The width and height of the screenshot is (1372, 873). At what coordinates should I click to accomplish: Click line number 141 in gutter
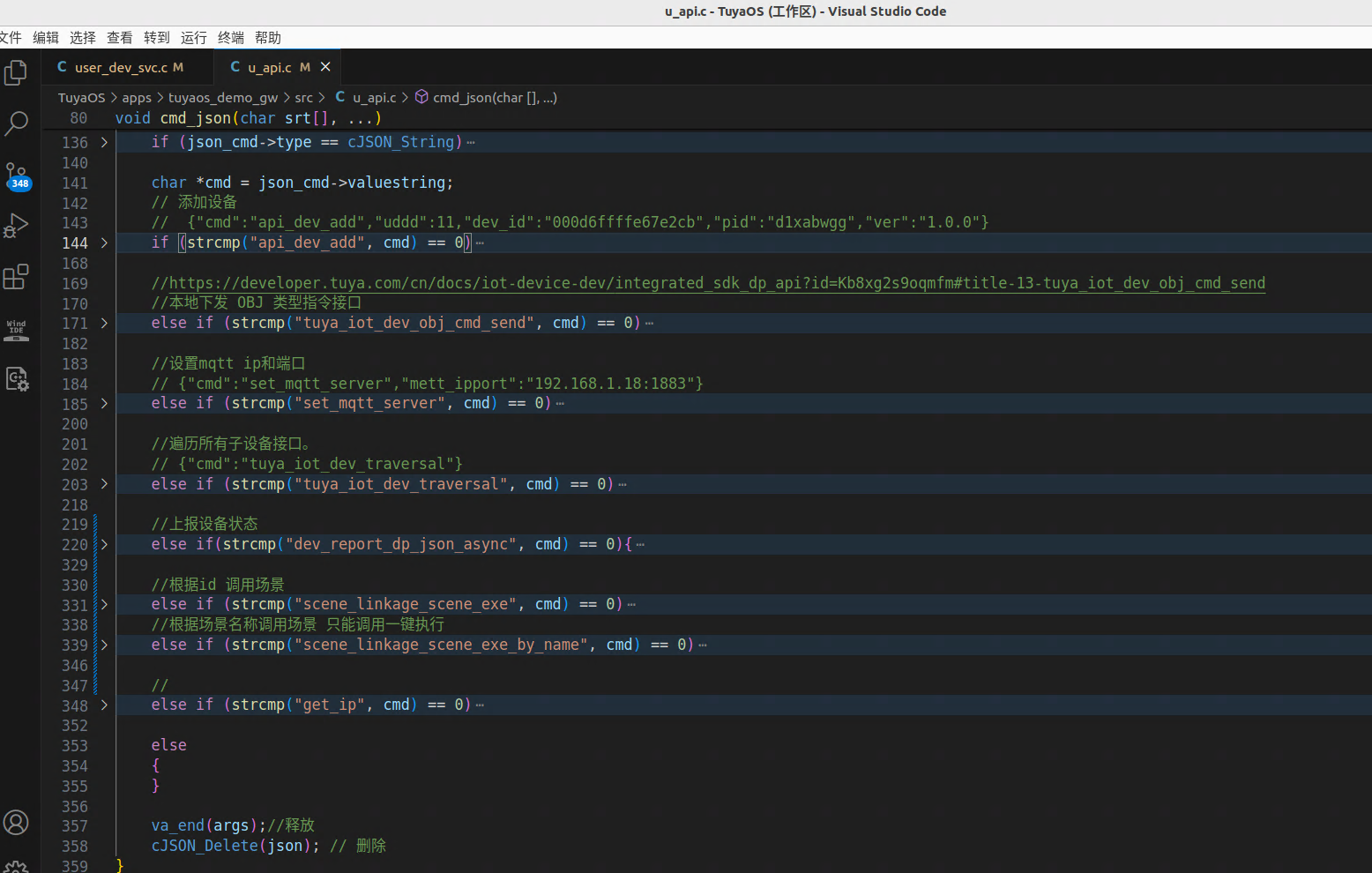pos(75,183)
